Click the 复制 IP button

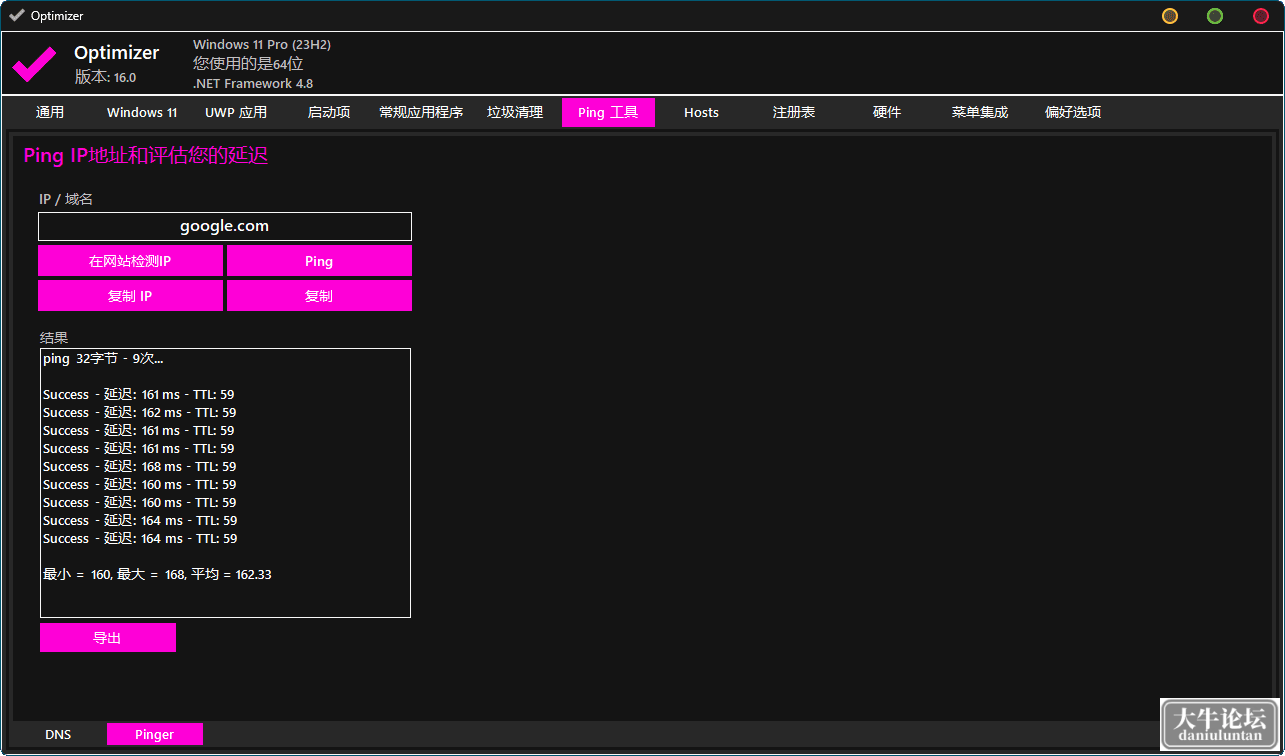tap(130, 296)
